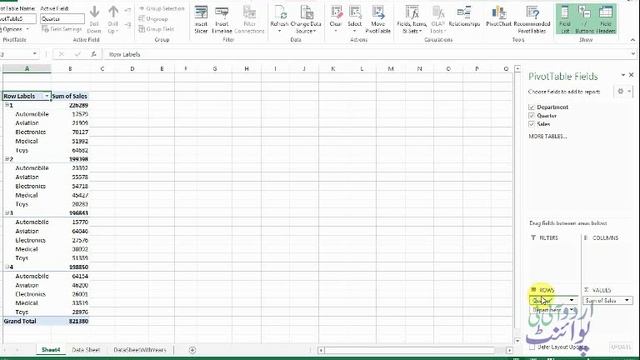Select the Grand Total row label

(27, 321)
